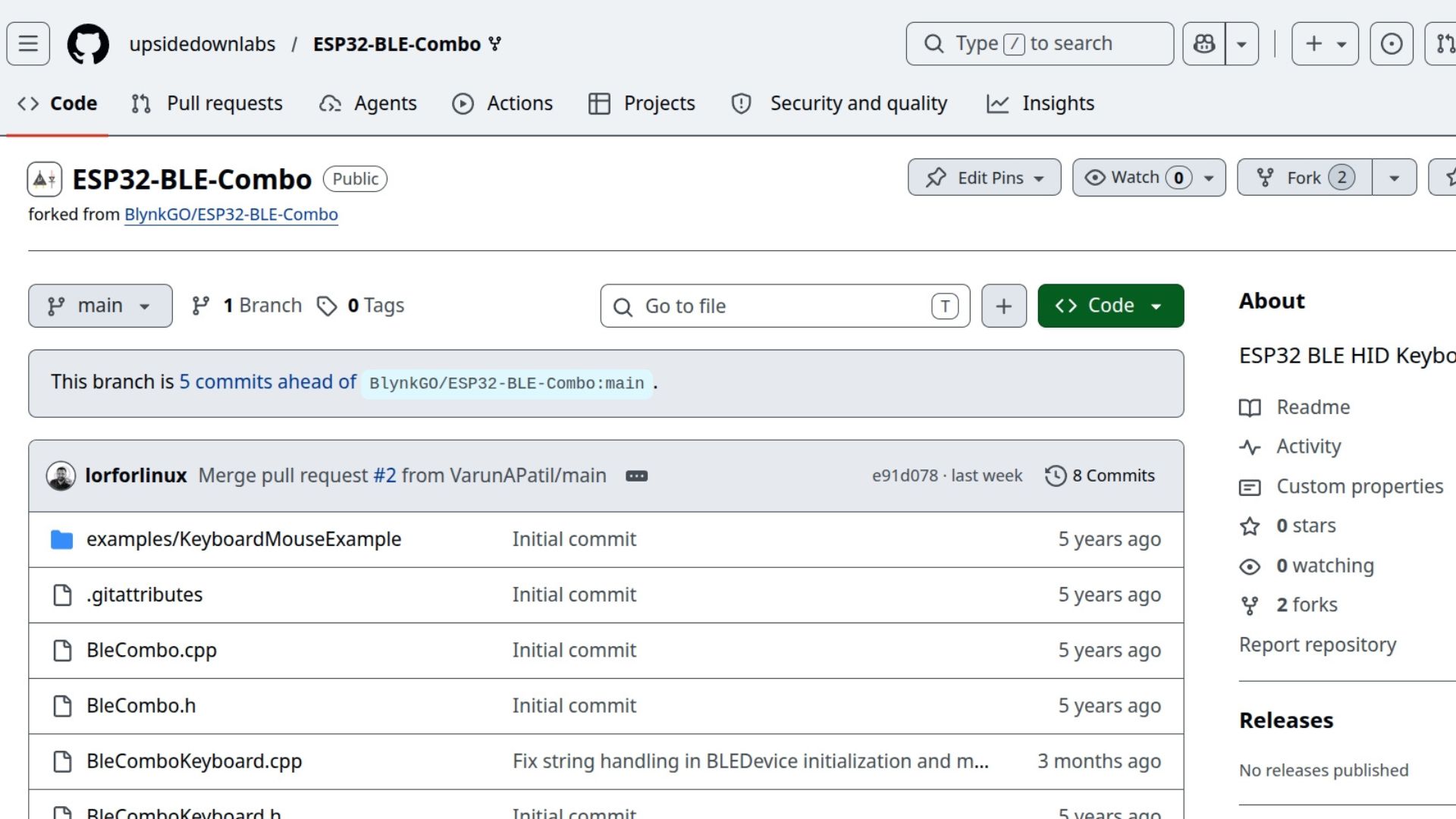Viewport: 1456px width, 819px height.
Task: Click the file icon beside BleCombo.h
Action: pyautogui.click(x=62, y=706)
